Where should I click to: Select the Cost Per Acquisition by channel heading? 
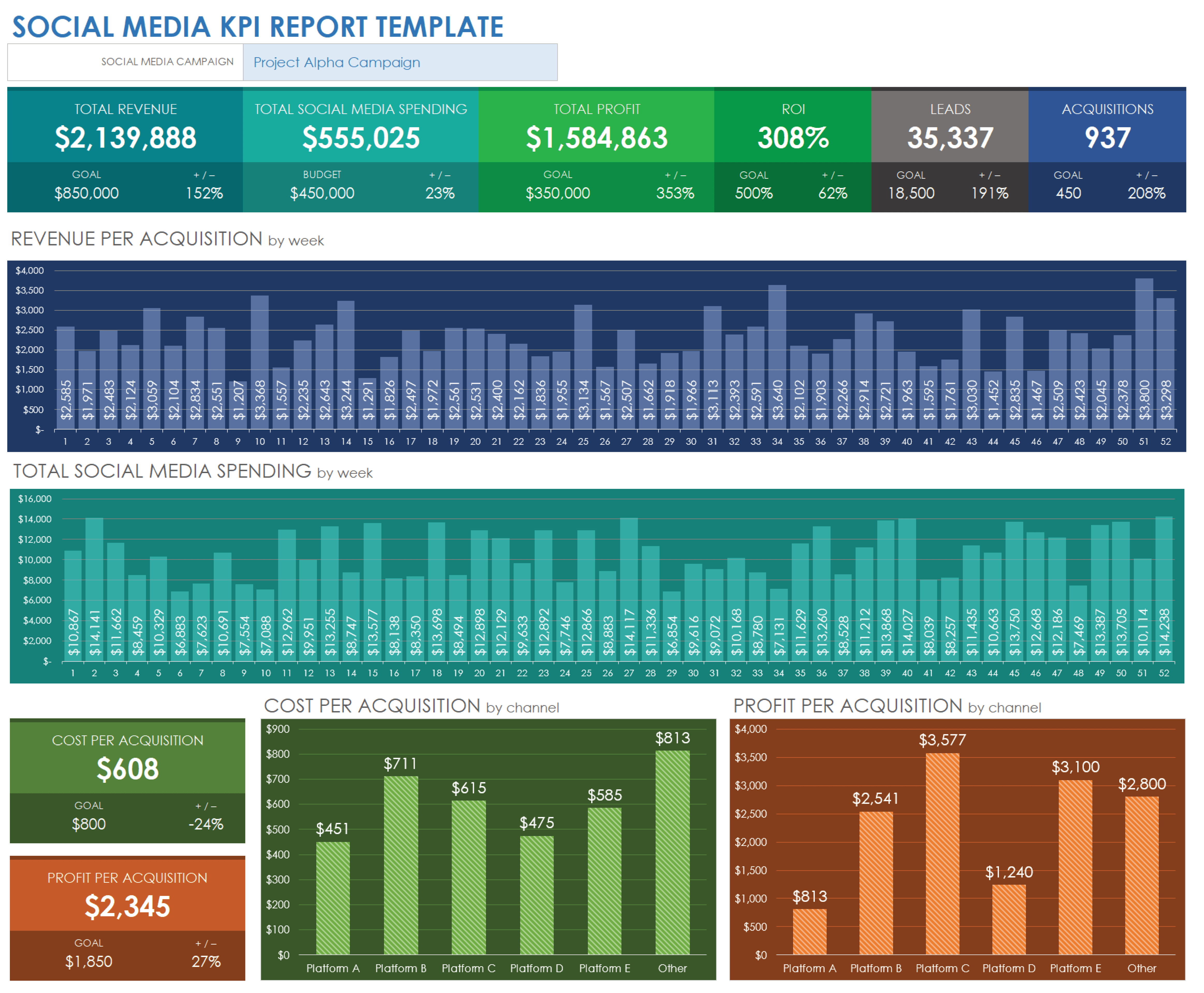[411, 706]
